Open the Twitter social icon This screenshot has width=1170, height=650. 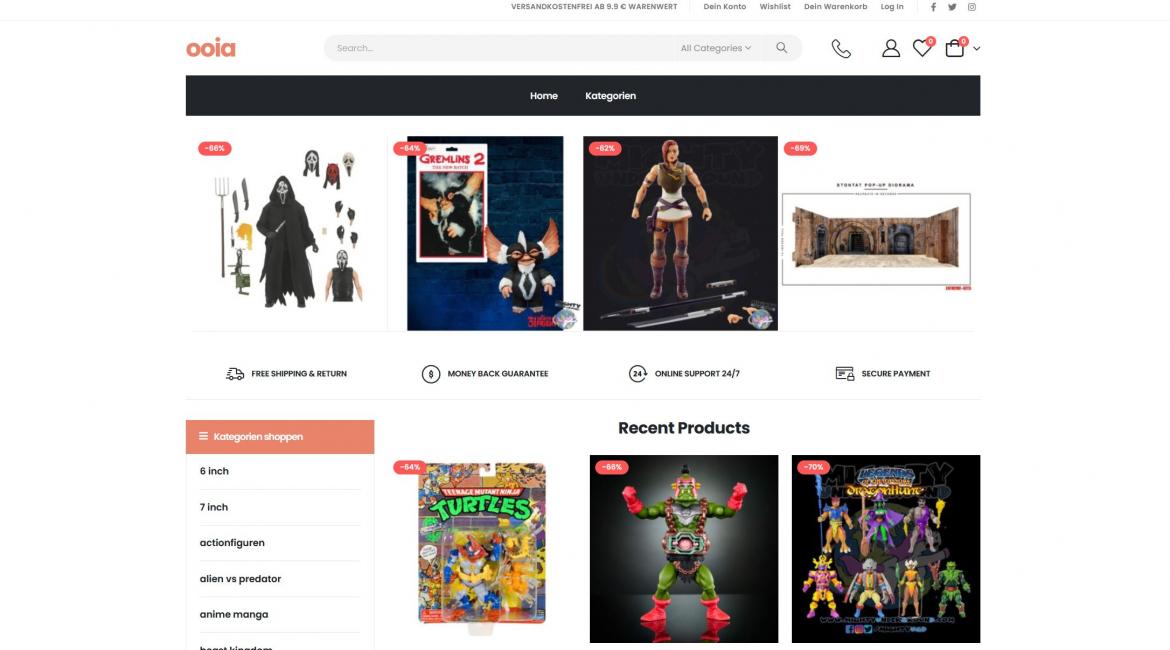952,7
